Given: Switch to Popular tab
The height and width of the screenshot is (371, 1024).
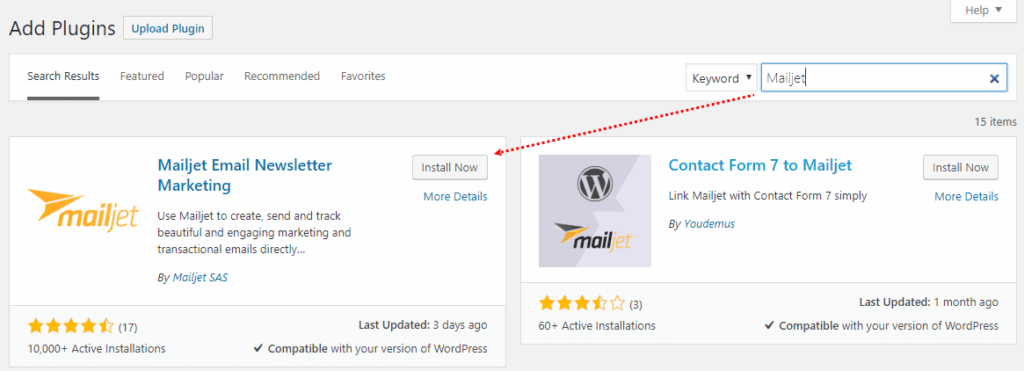Looking at the screenshot, I should [204, 76].
